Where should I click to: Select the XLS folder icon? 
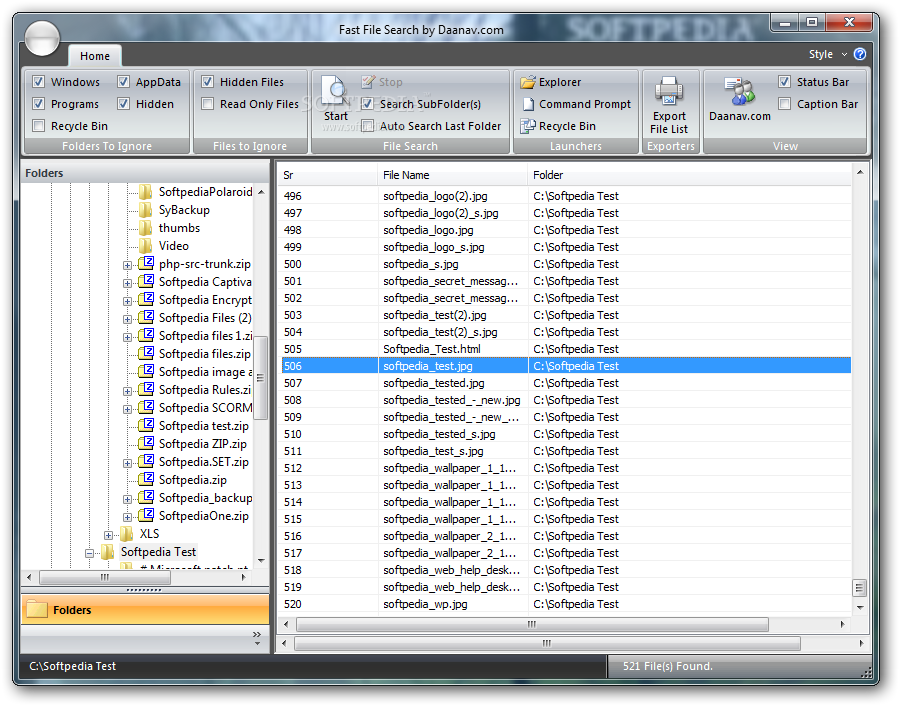(x=127, y=534)
